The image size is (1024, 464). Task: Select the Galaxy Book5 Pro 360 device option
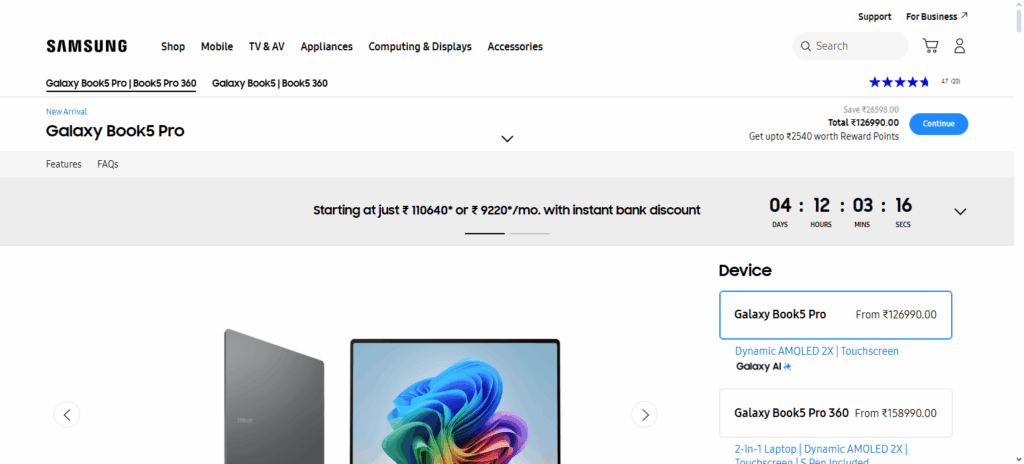[x=835, y=413]
